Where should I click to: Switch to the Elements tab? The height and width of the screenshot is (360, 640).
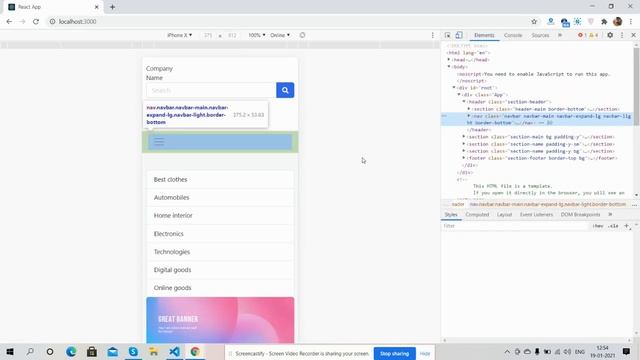point(484,35)
